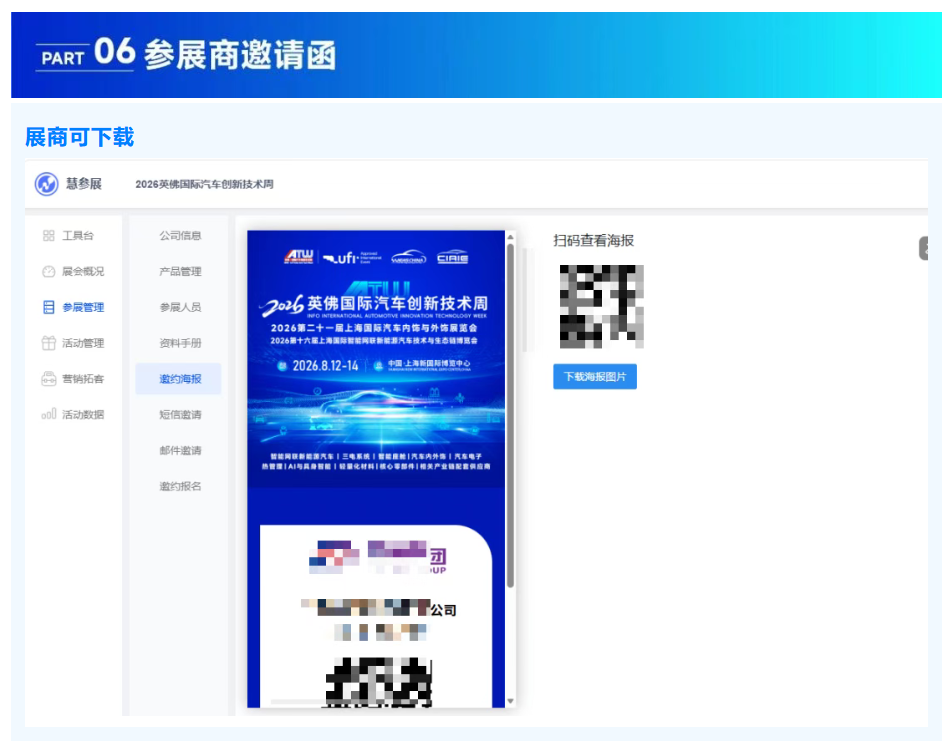Click the 参展管理 list icon
This screenshot has height=753, width=951.
click(x=49, y=307)
